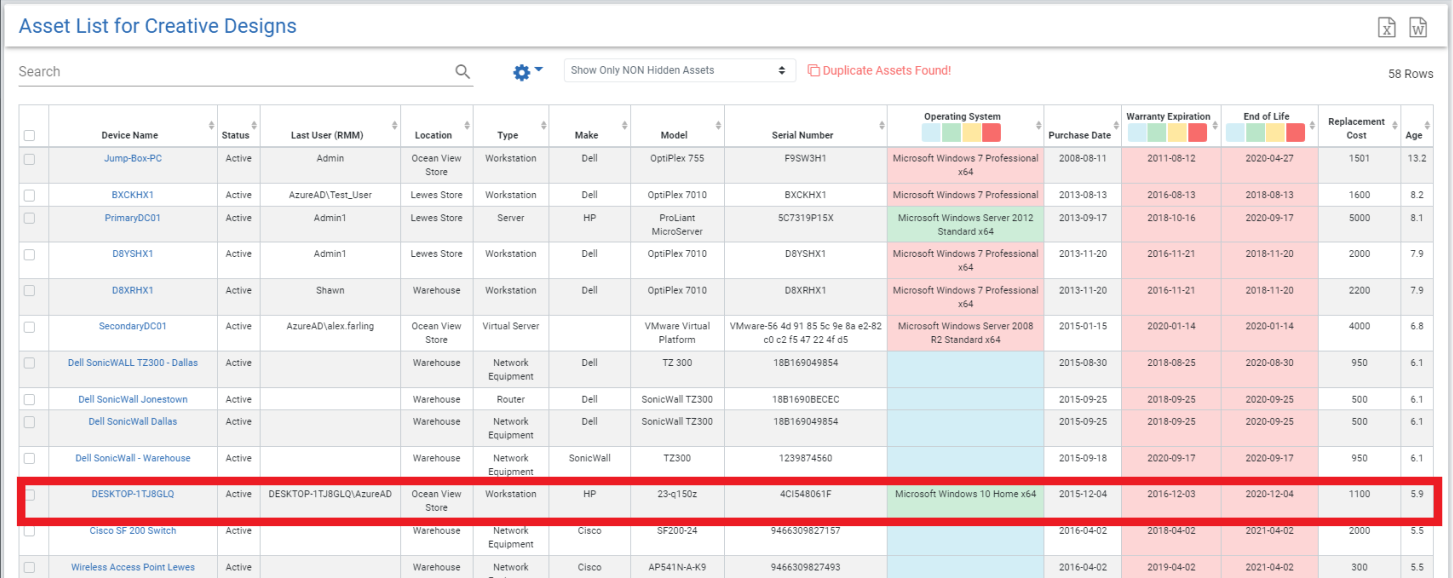
Task: Filter Warranty Expiration by red swatch
Action: [1197, 132]
